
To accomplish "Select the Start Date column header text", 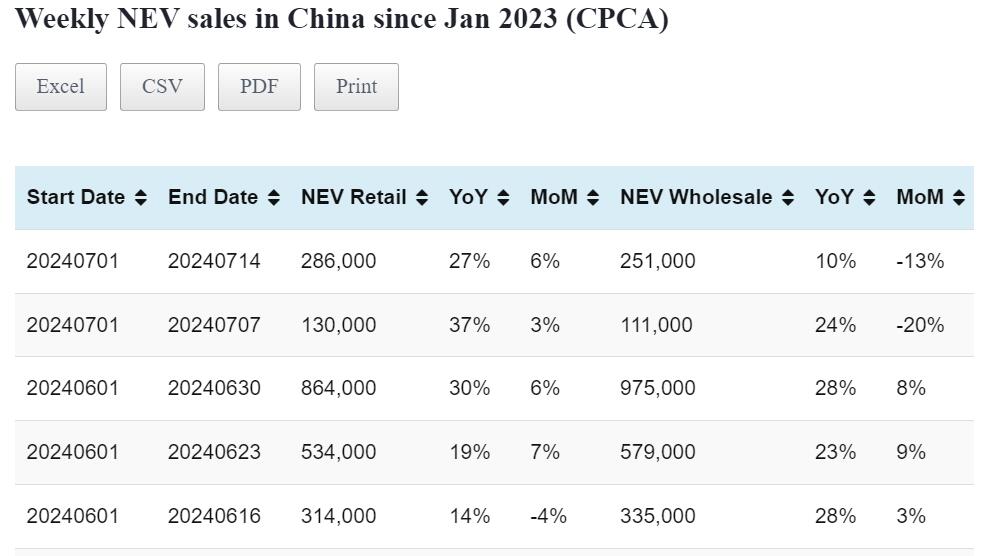I will pyautogui.click(x=76, y=198).
